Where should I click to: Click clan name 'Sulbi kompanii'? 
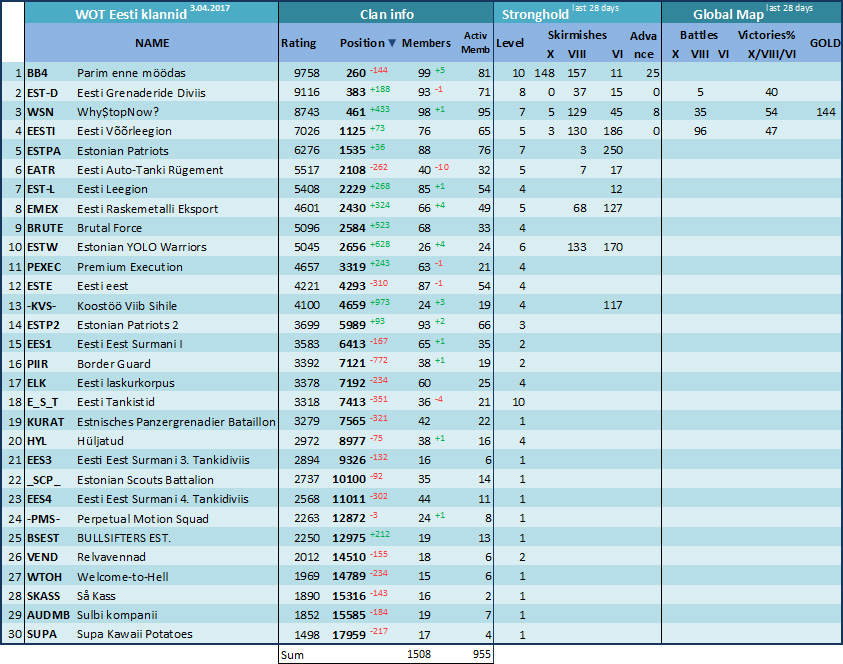coord(117,615)
